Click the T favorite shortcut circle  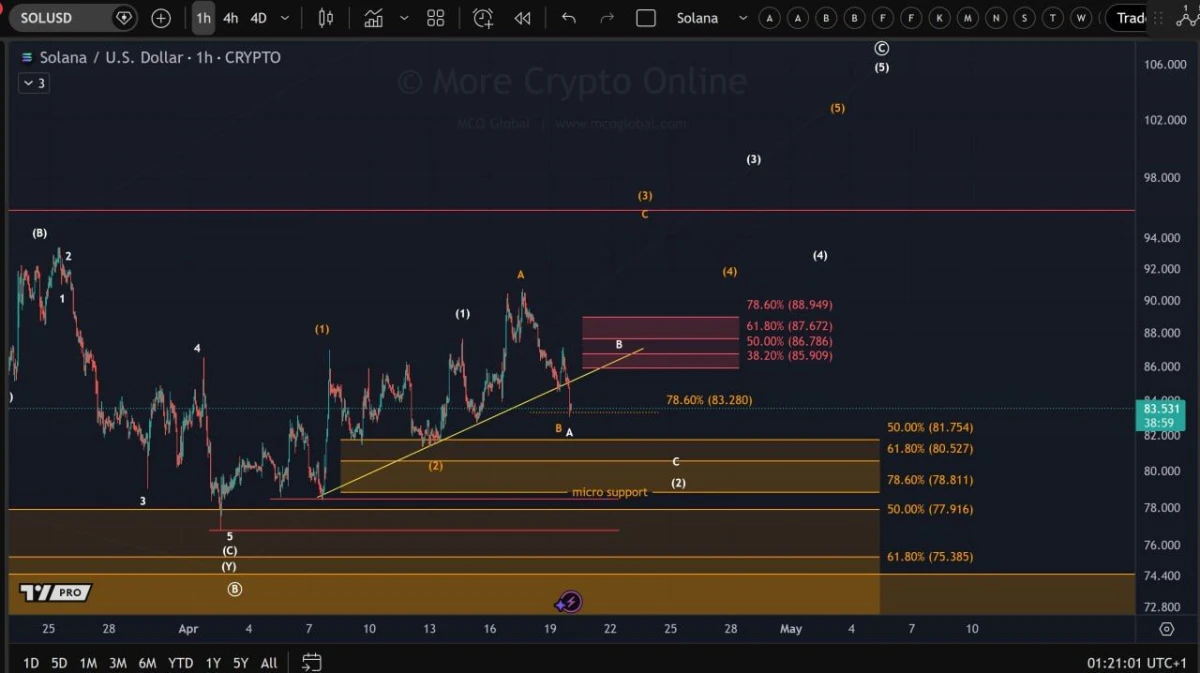1053,18
